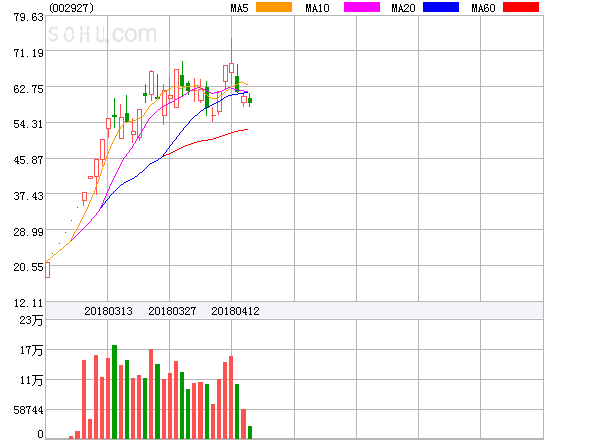Click the 28.99 price axis label
This screenshot has width=600, height=440.
point(29,231)
